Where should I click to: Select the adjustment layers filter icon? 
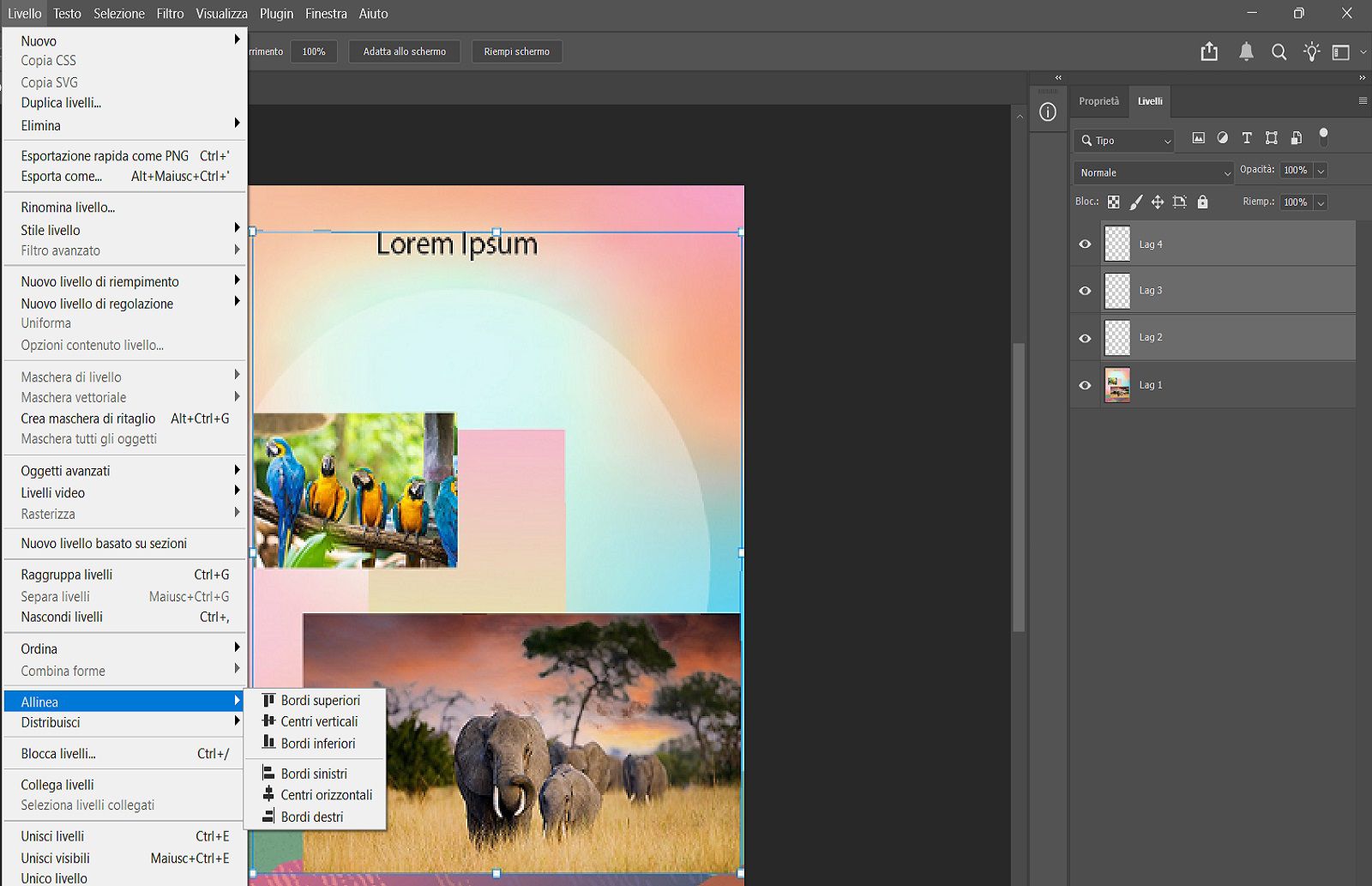tap(1223, 137)
